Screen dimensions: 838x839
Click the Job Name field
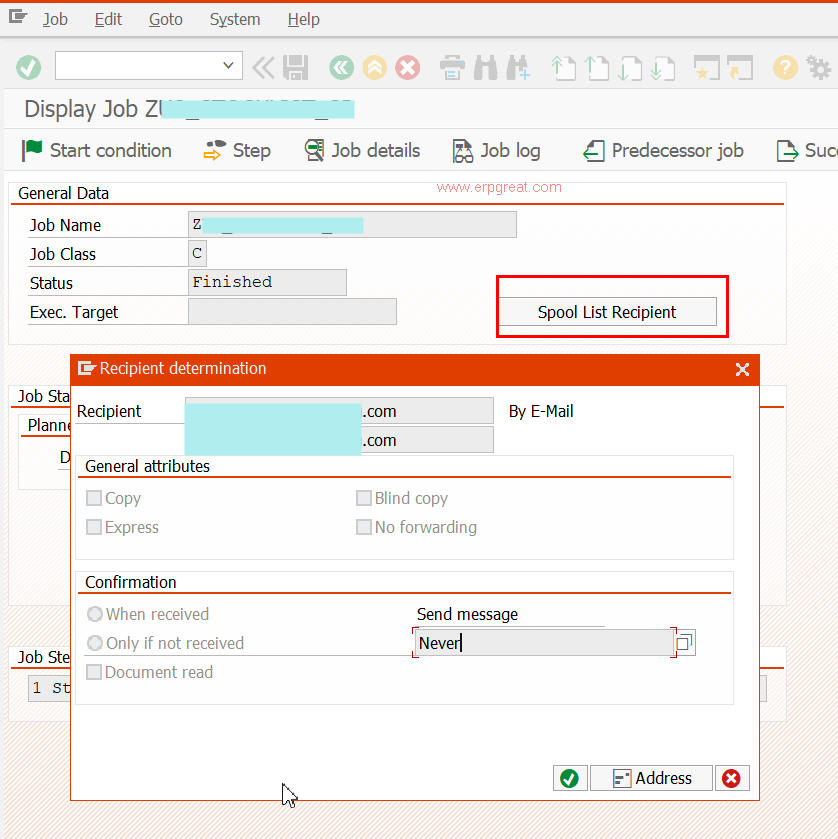click(x=352, y=225)
